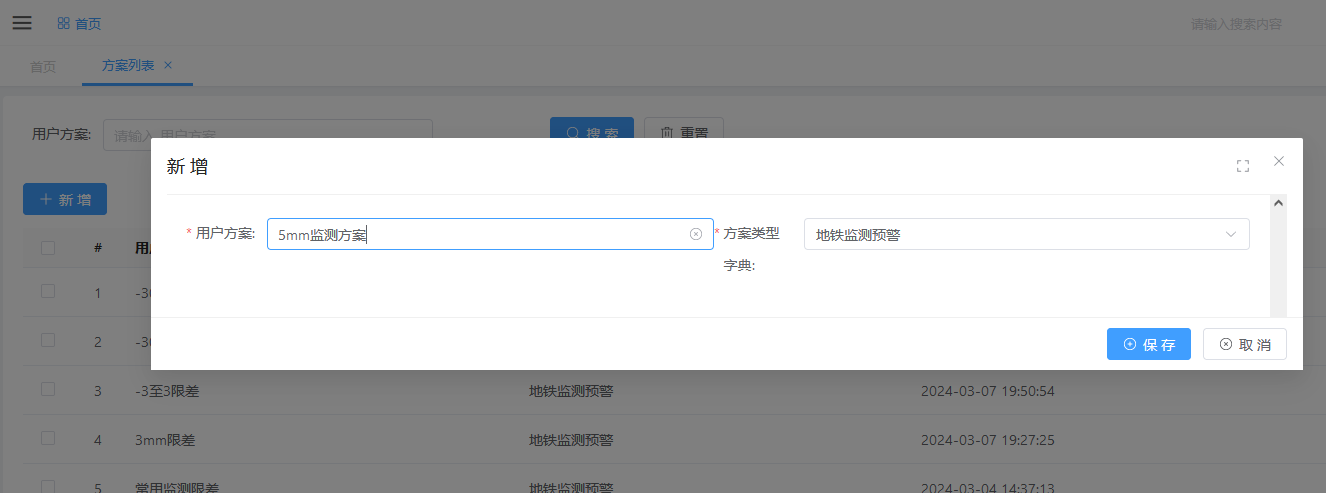Toggle fullscreen for the 新增 dialog

click(x=1243, y=166)
